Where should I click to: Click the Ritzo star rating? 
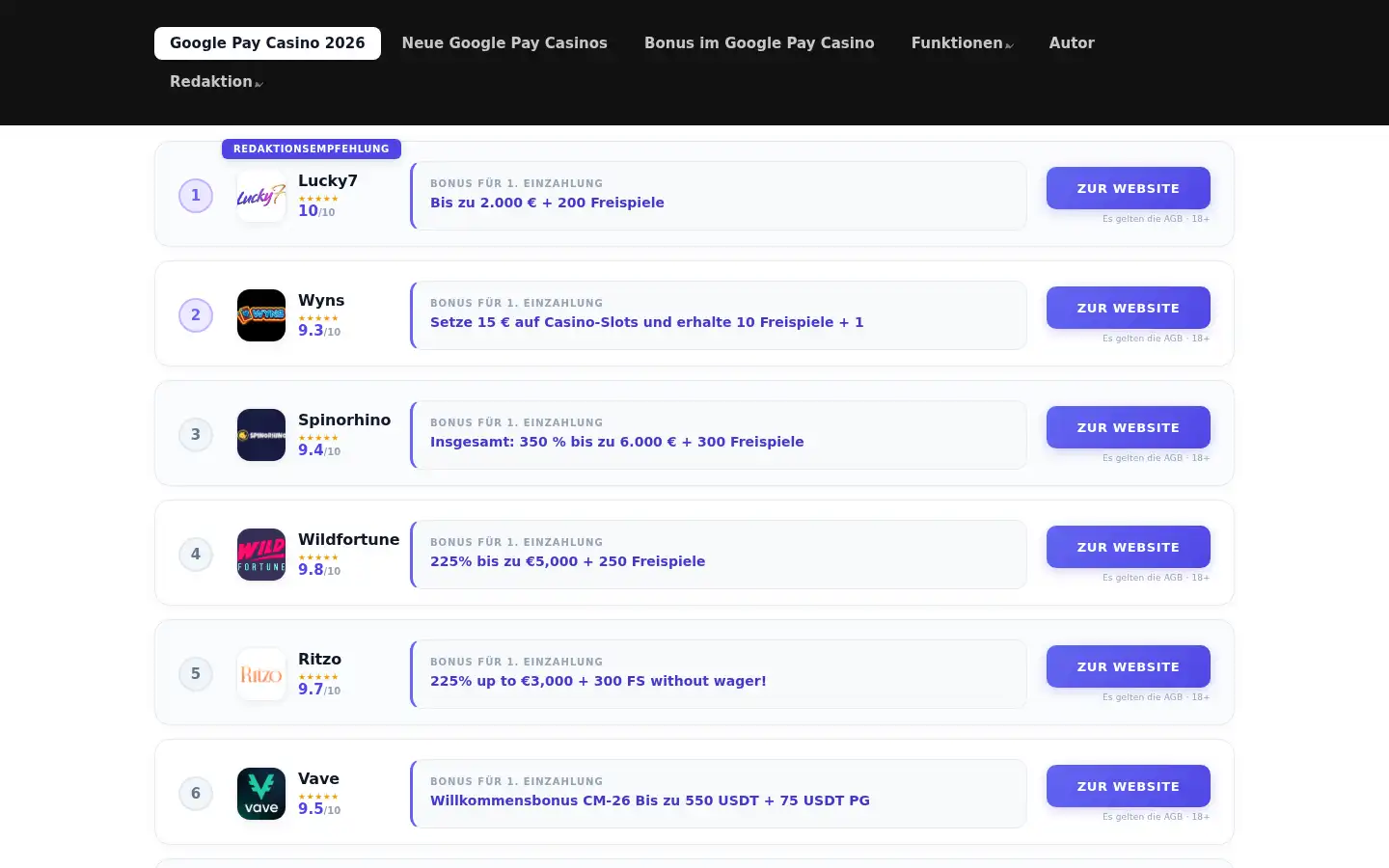(x=318, y=677)
